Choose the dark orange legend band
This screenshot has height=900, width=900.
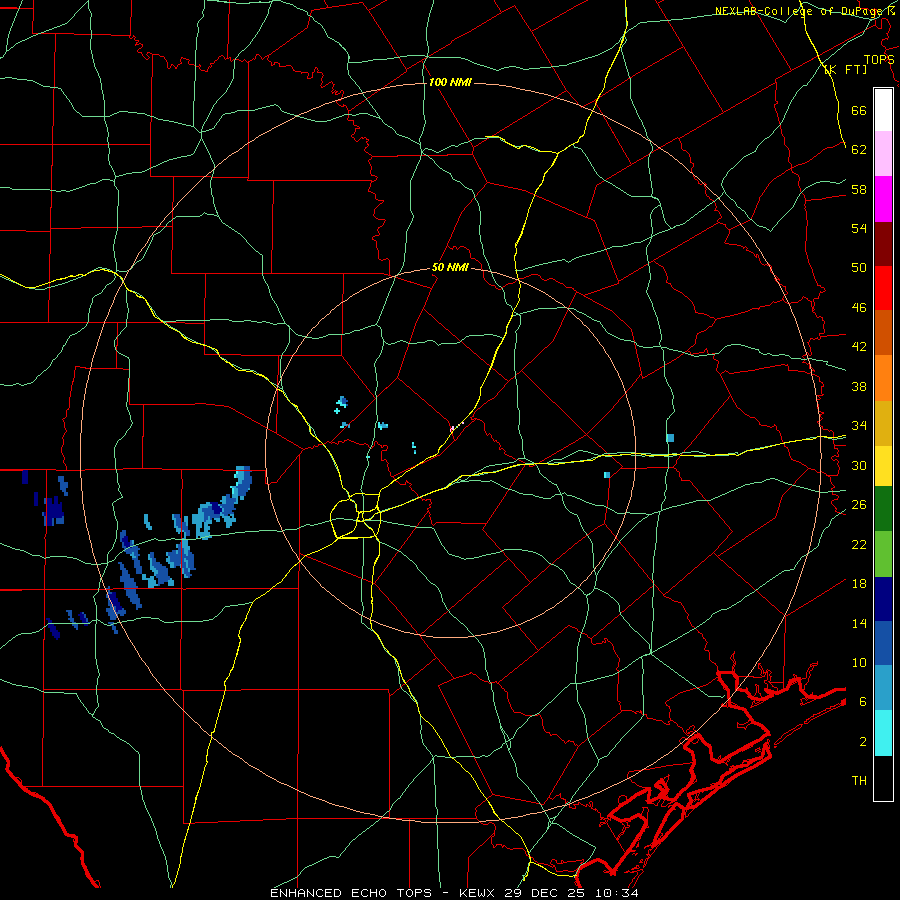click(883, 332)
